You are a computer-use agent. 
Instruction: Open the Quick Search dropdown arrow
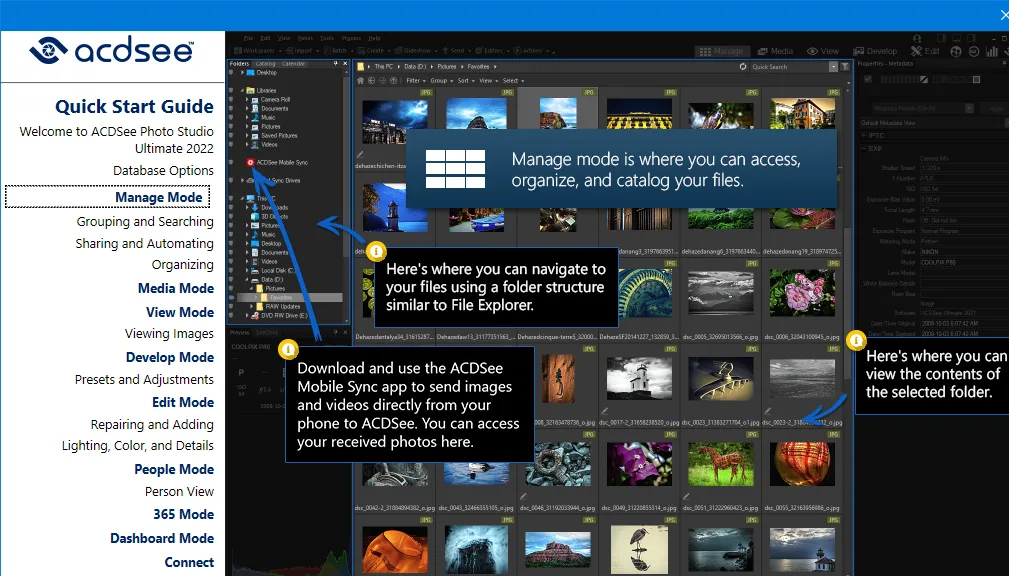[x=833, y=66]
